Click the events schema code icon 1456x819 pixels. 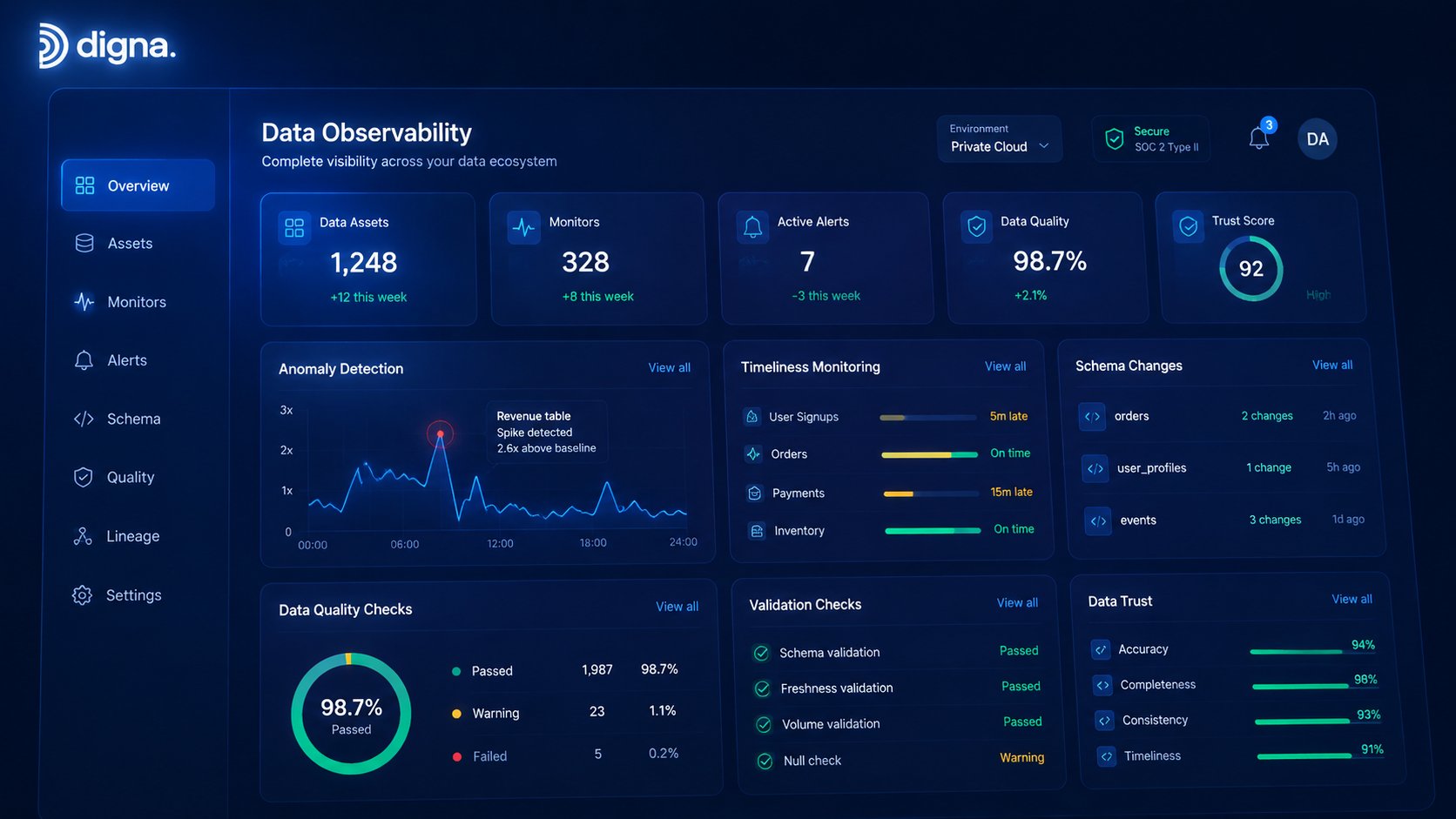click(x=1098, y=520)
